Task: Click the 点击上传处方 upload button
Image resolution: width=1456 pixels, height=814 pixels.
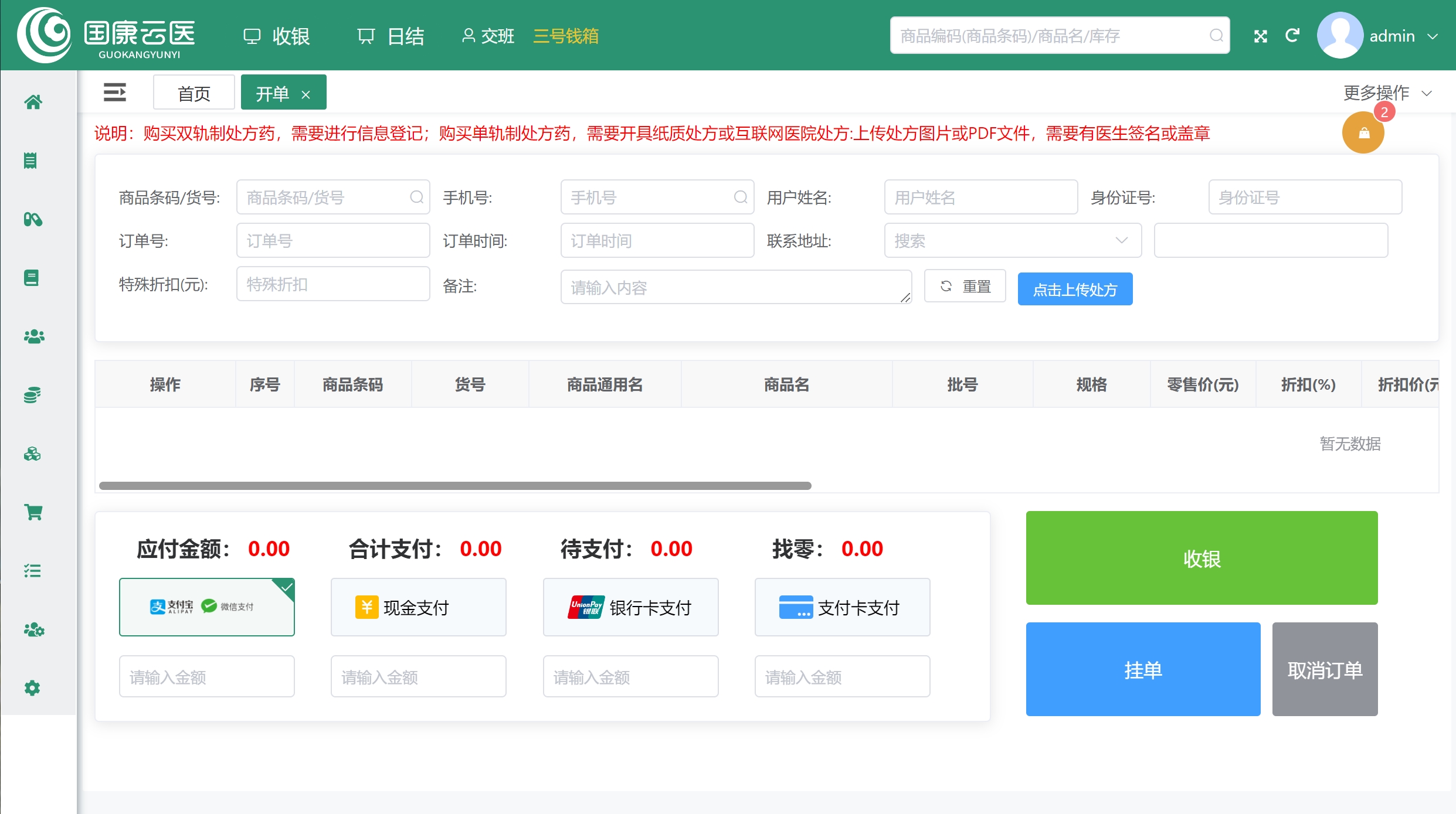Action: click(x=1075, y=289)
